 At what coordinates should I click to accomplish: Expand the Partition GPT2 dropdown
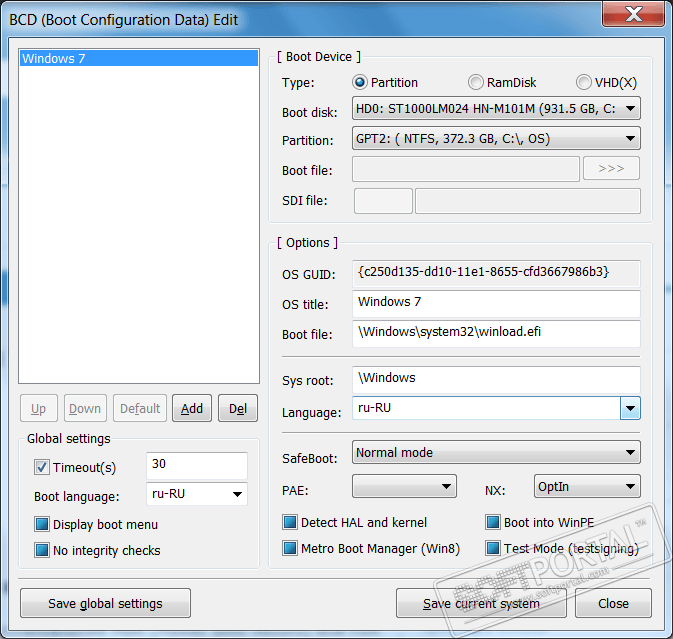pyautogui.click(x=496, y=138)
